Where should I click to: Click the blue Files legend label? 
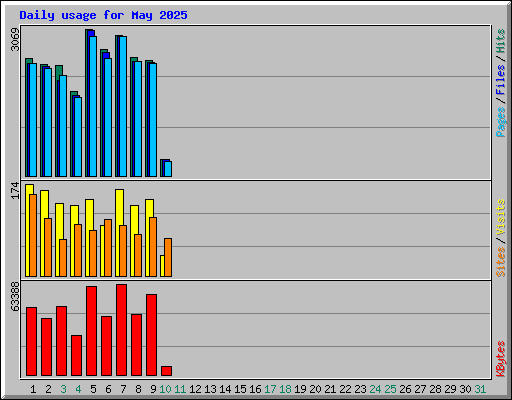click(x=500, y=80)
